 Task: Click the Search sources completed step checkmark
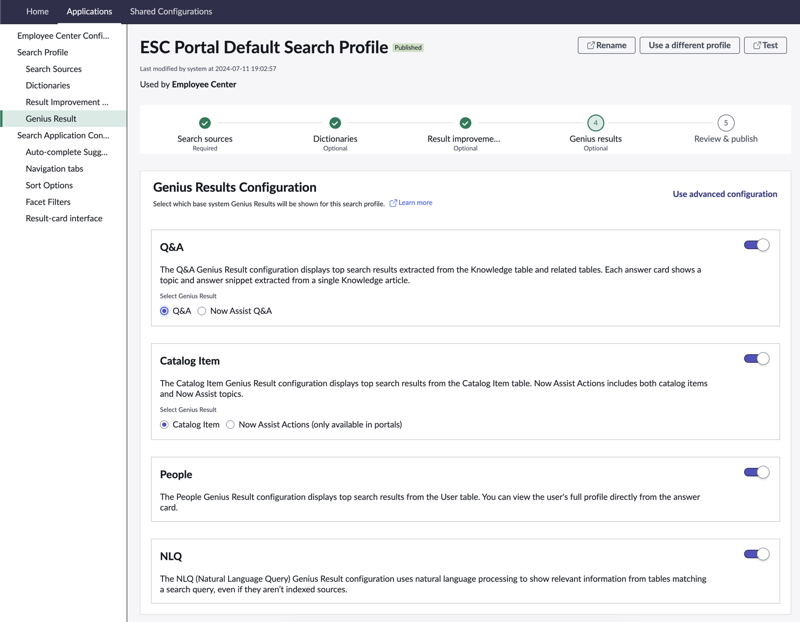[x=205, y=123]
